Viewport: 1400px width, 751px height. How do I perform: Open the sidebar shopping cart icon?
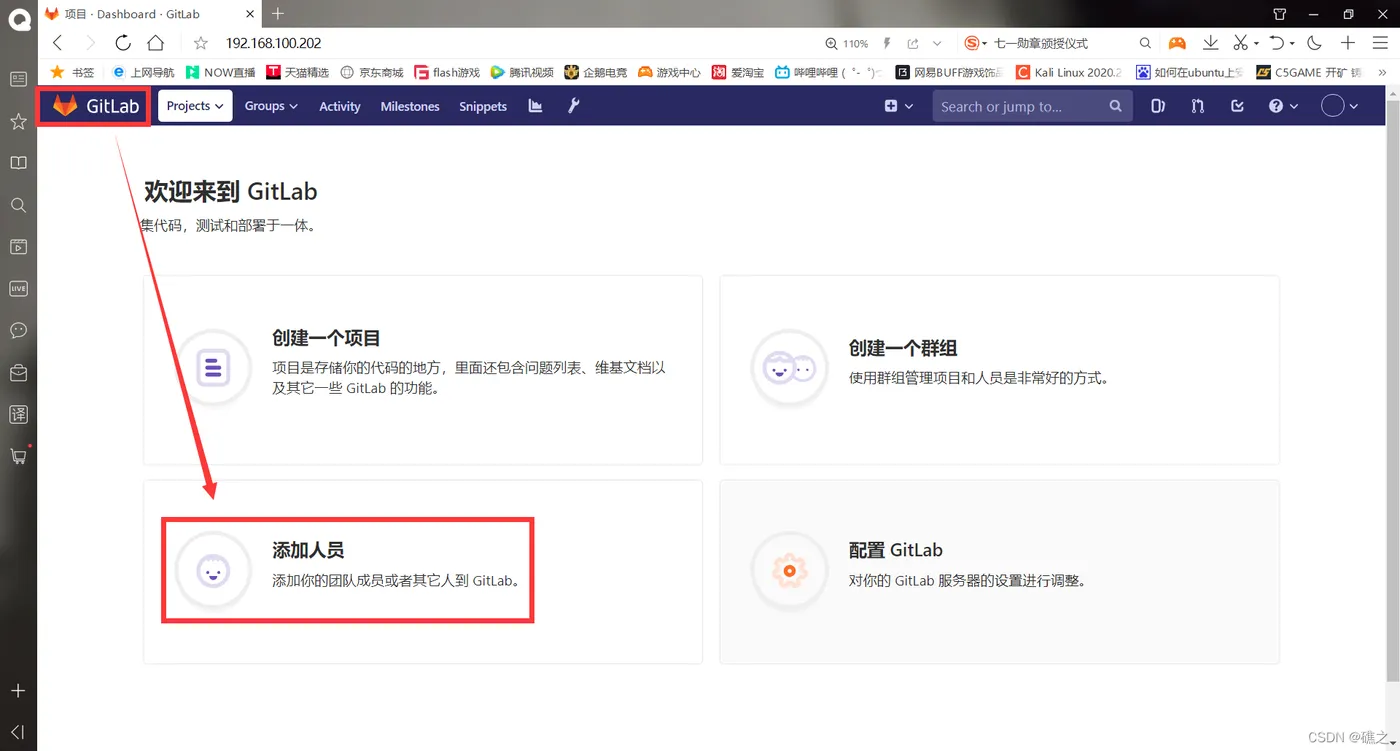[18, 456]
